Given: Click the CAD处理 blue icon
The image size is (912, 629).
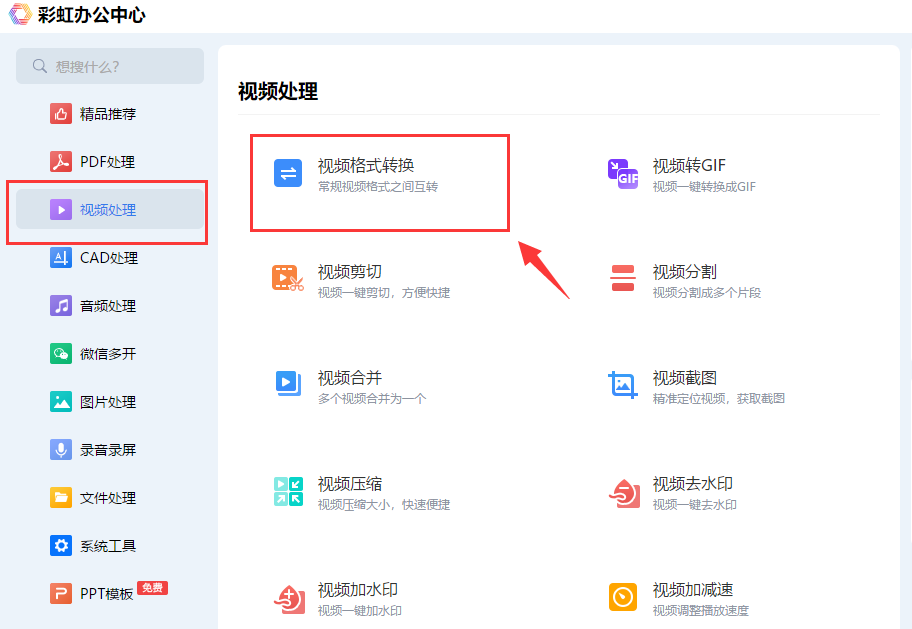Looking at the screenshot, I should click(x=61, y=258).
